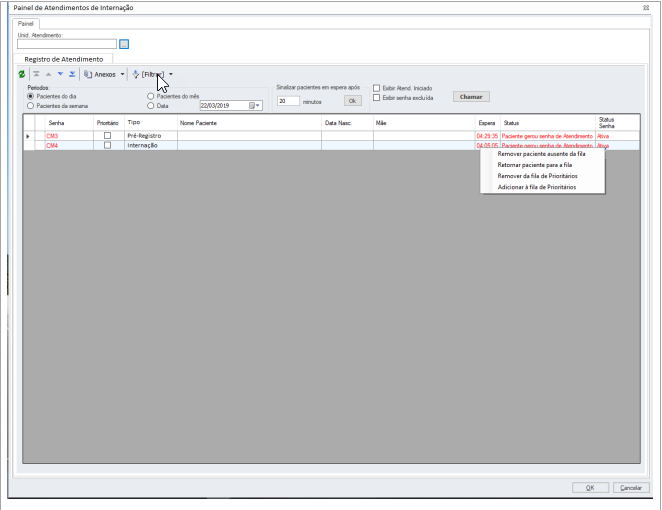Open the date picker calendar dropdown
662x510 pixels.
click(x=255, y=106)
